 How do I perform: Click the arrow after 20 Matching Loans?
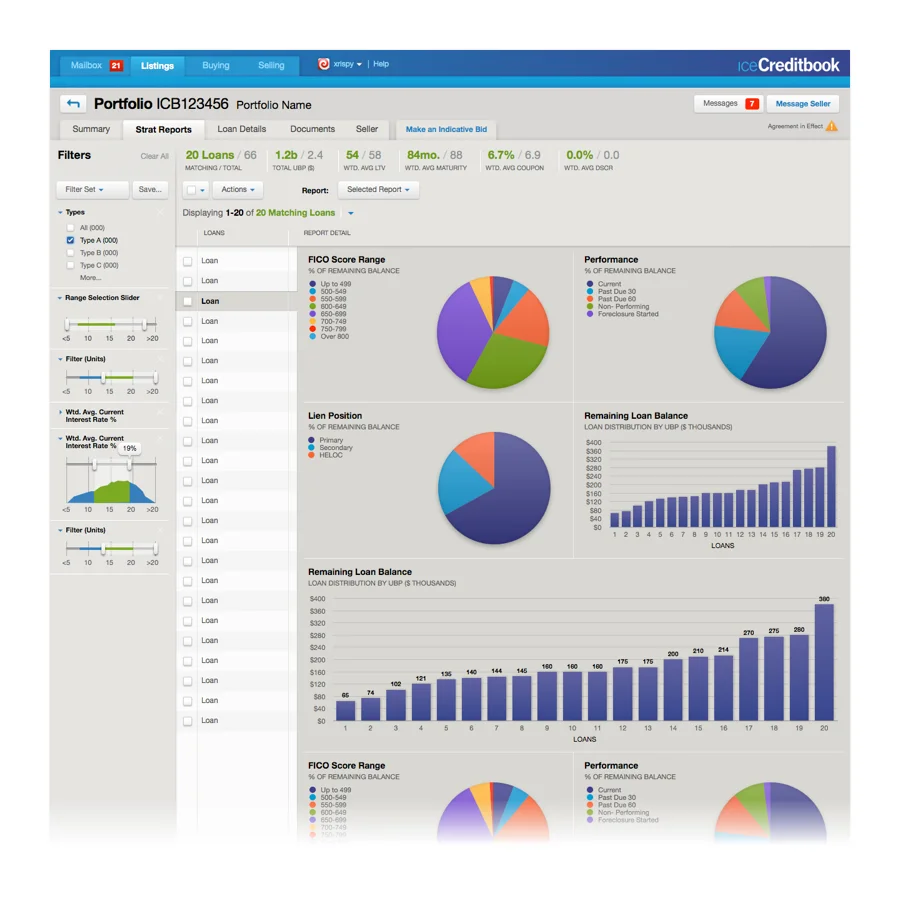(x=351, y=213)
